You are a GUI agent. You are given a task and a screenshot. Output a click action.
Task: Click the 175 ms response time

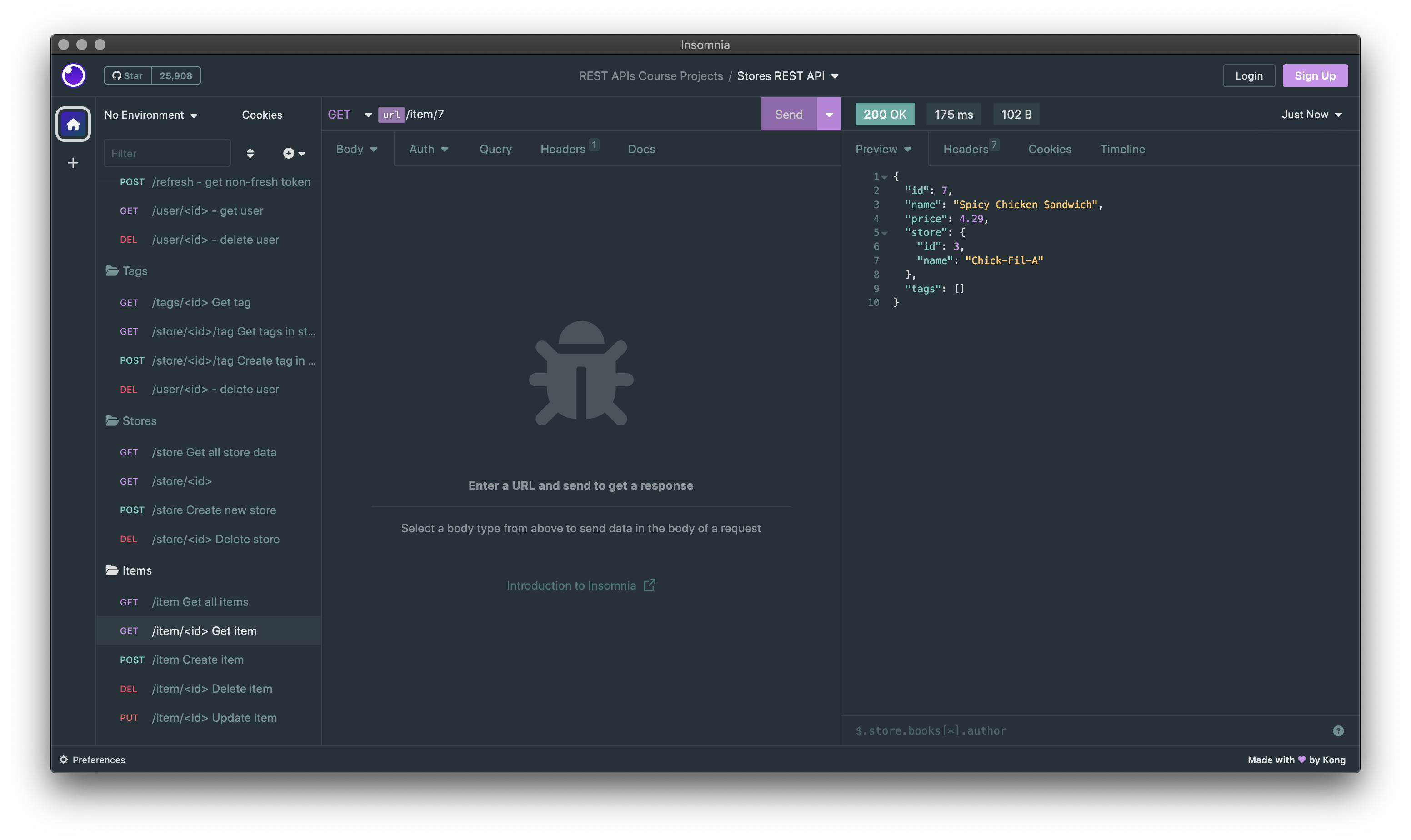(953, 115)
